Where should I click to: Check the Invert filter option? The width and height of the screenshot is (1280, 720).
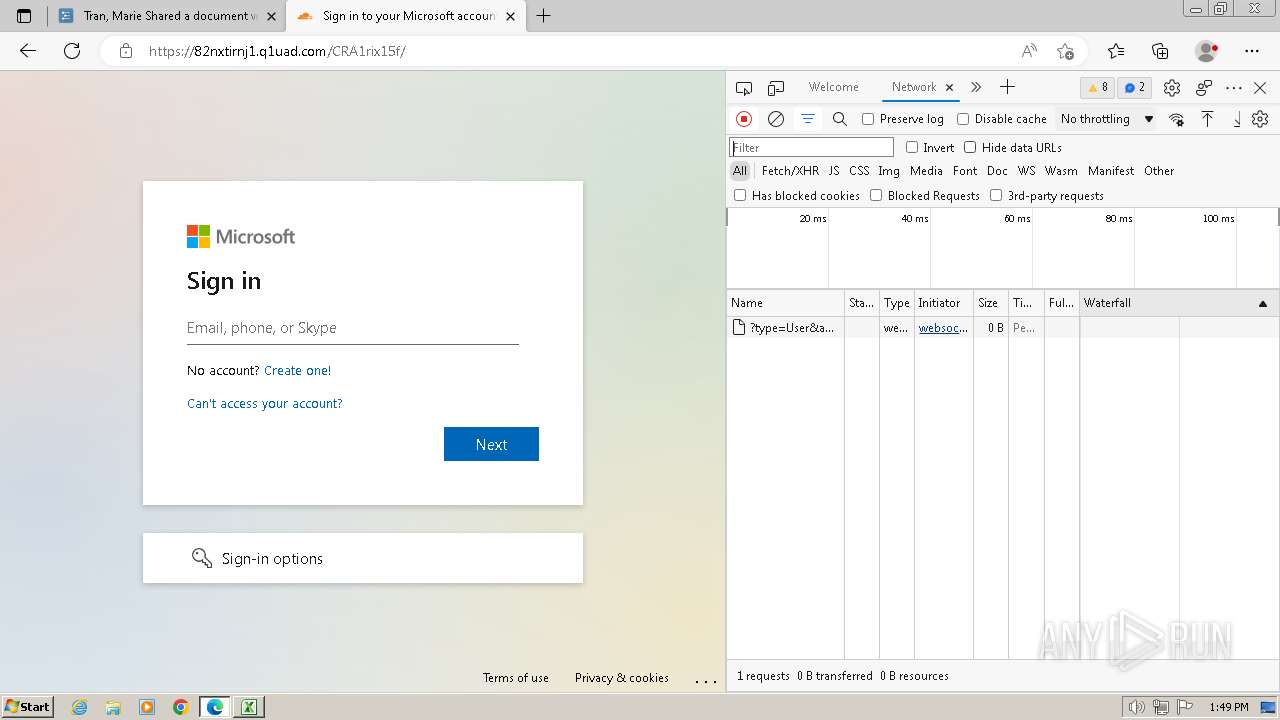click(912, 147)
